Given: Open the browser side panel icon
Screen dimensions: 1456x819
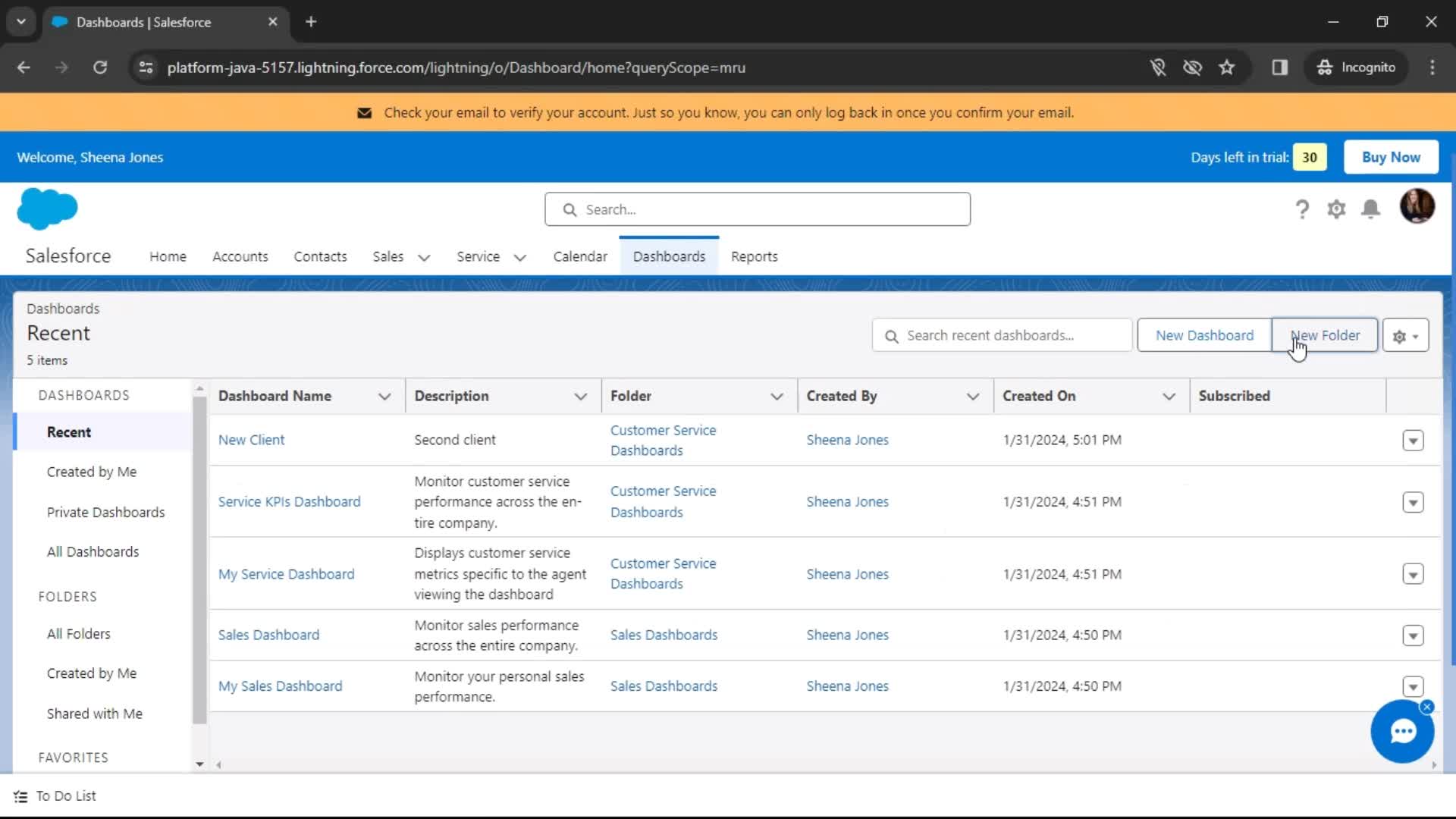Looking at the screenshot, I should pos(1280,67).
